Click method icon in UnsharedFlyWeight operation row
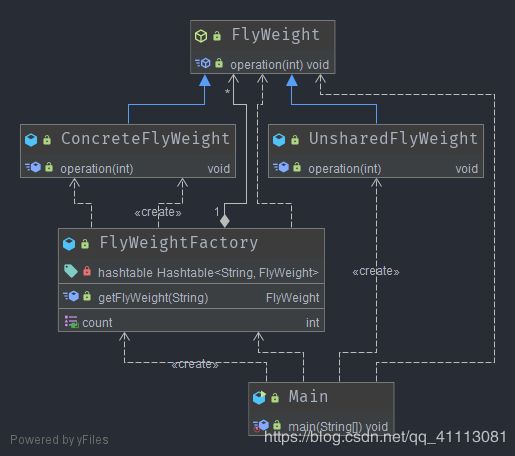Screen dimensions: 515x456 (x=281, y=167)
